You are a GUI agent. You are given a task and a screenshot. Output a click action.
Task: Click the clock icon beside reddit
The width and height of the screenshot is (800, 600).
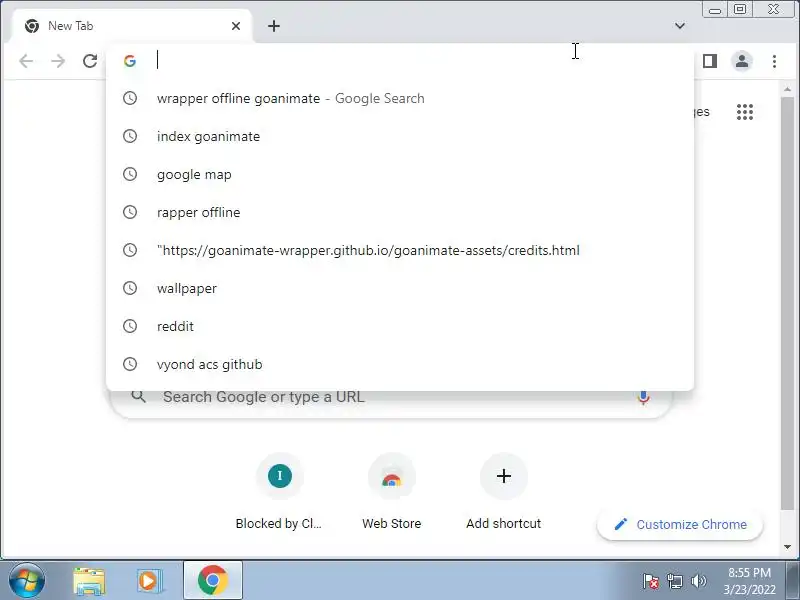[x=130, y=326]
